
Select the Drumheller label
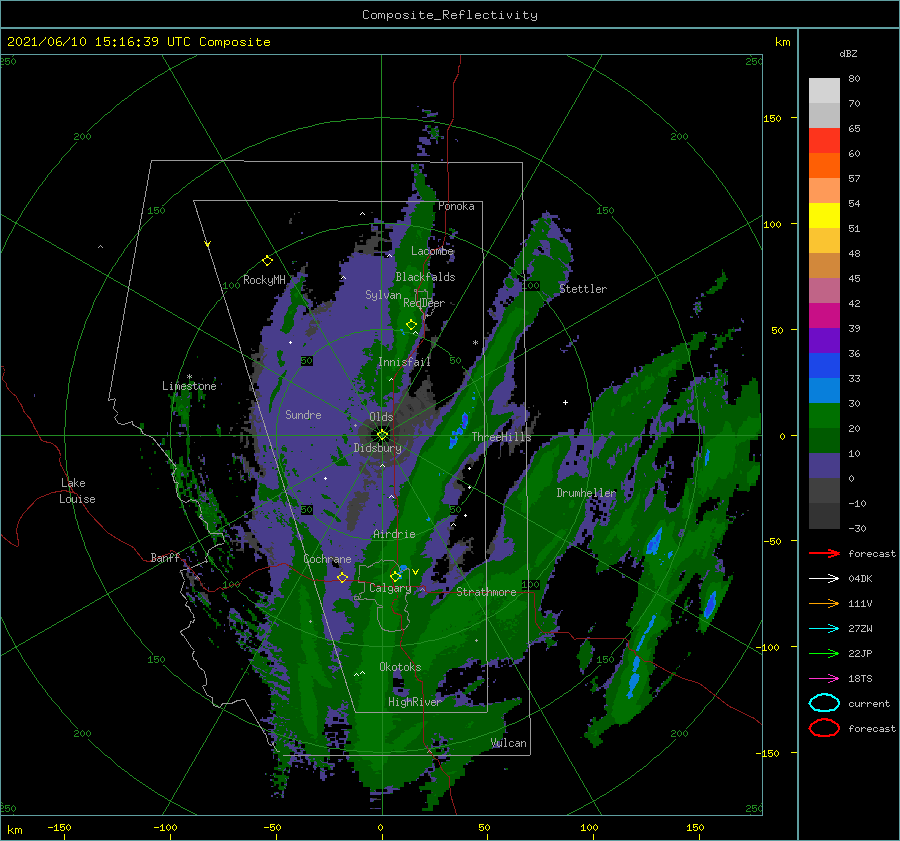[x=586, y=493]
